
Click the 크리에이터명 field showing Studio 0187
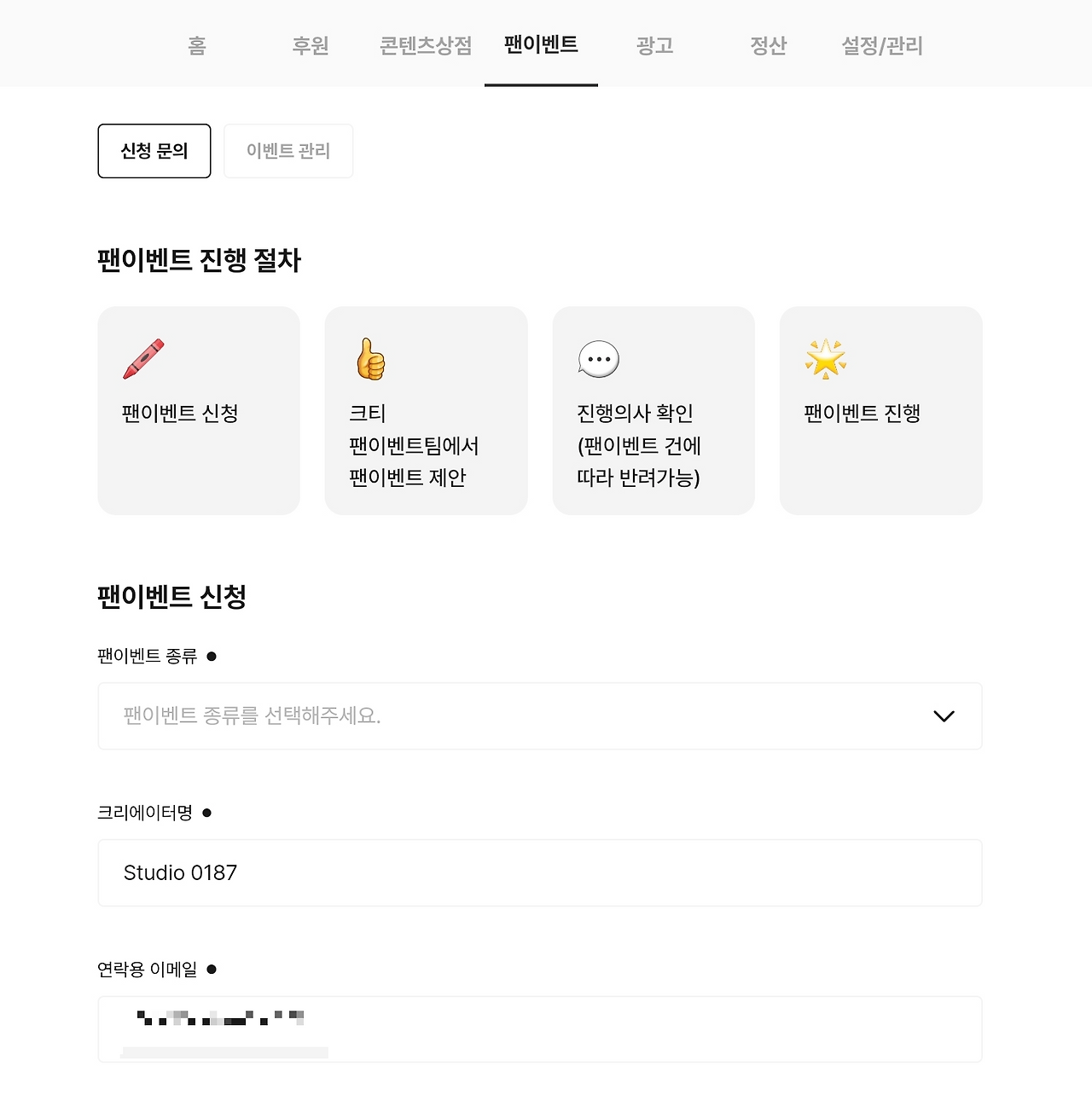coord(539,872)
